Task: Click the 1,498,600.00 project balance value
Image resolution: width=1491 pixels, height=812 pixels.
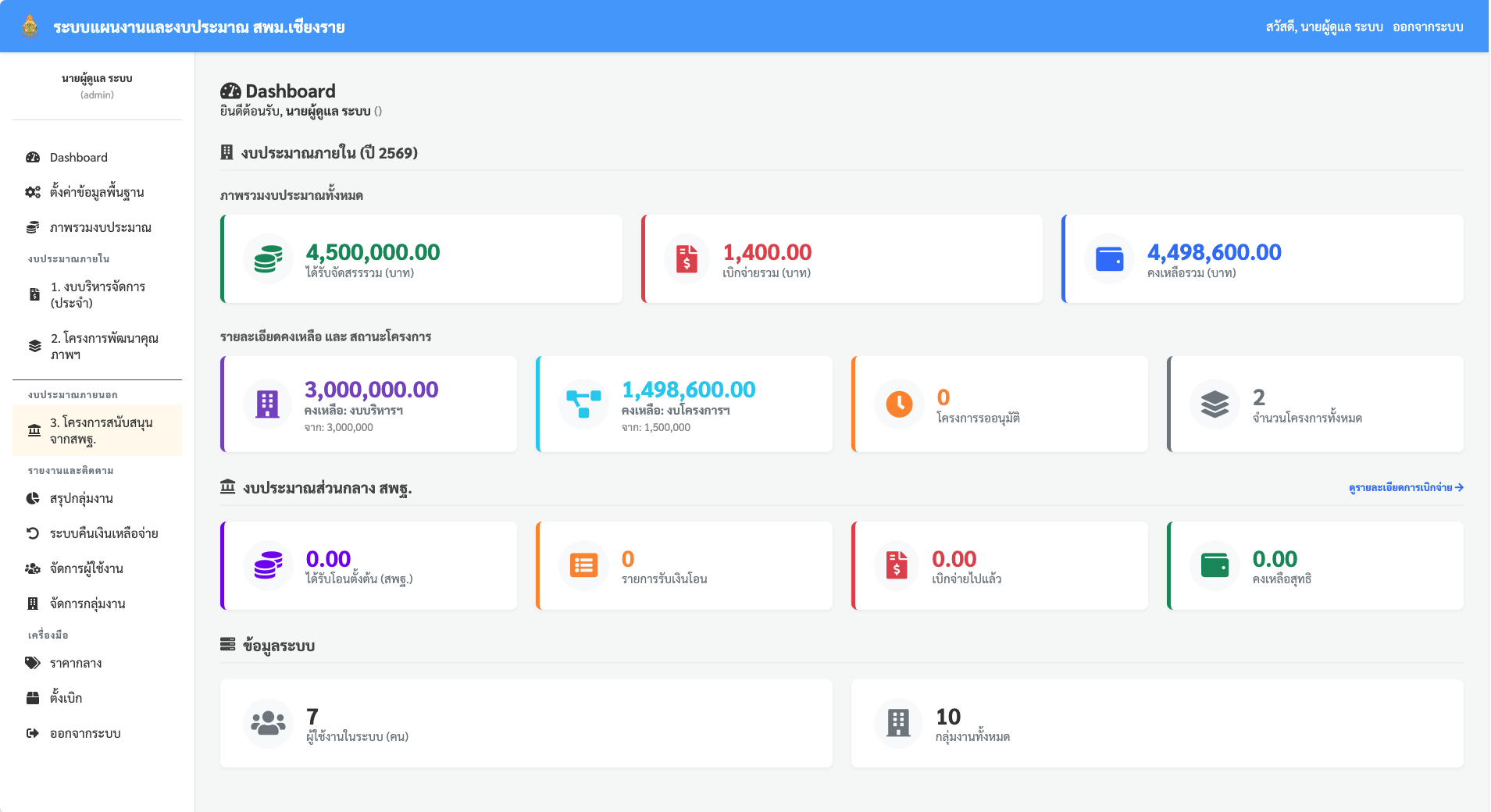Action: point(688,389)
